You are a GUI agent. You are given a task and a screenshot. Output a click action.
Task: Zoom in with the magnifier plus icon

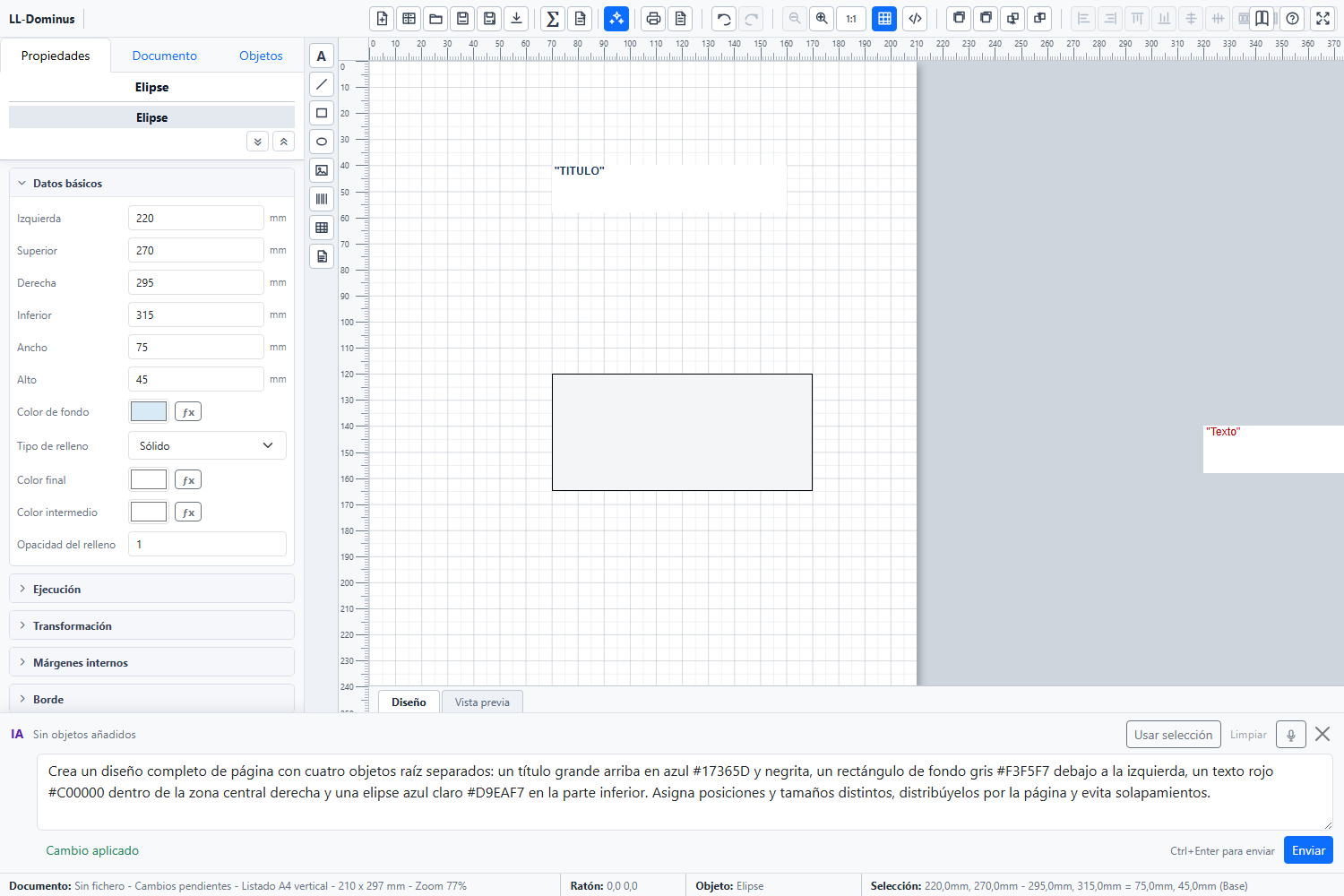pyautogui.click(x=822, y=19)
